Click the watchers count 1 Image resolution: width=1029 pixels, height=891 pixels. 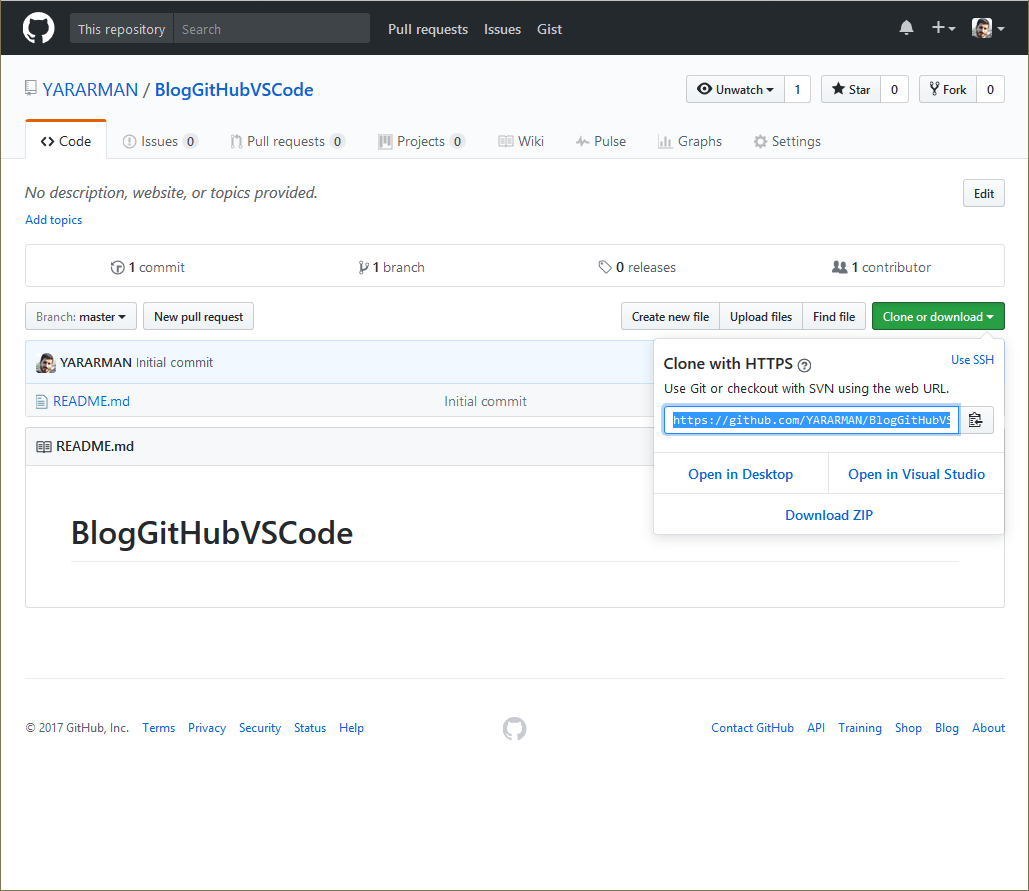point(797,89)
